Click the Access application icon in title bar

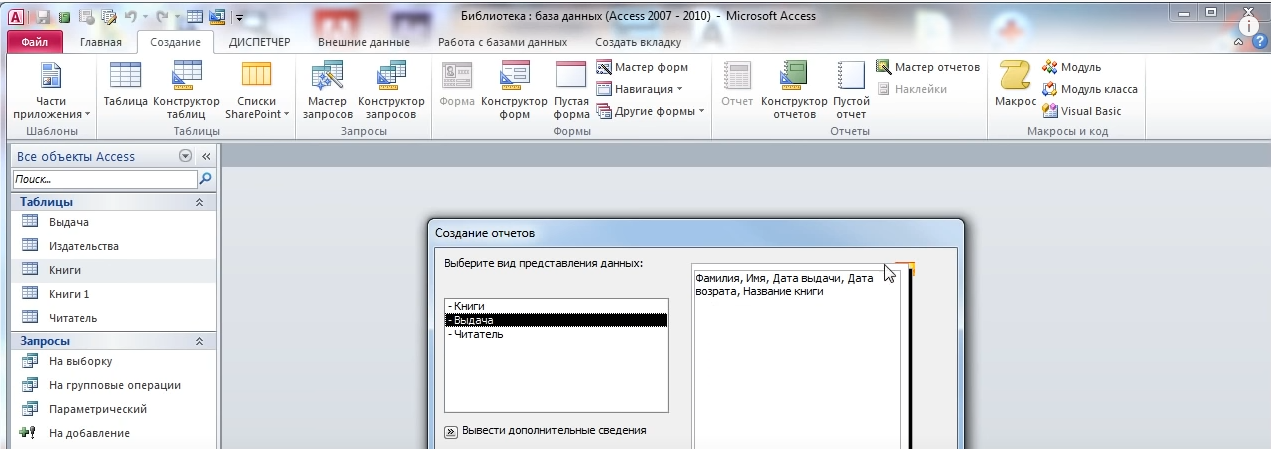(16, 16)
